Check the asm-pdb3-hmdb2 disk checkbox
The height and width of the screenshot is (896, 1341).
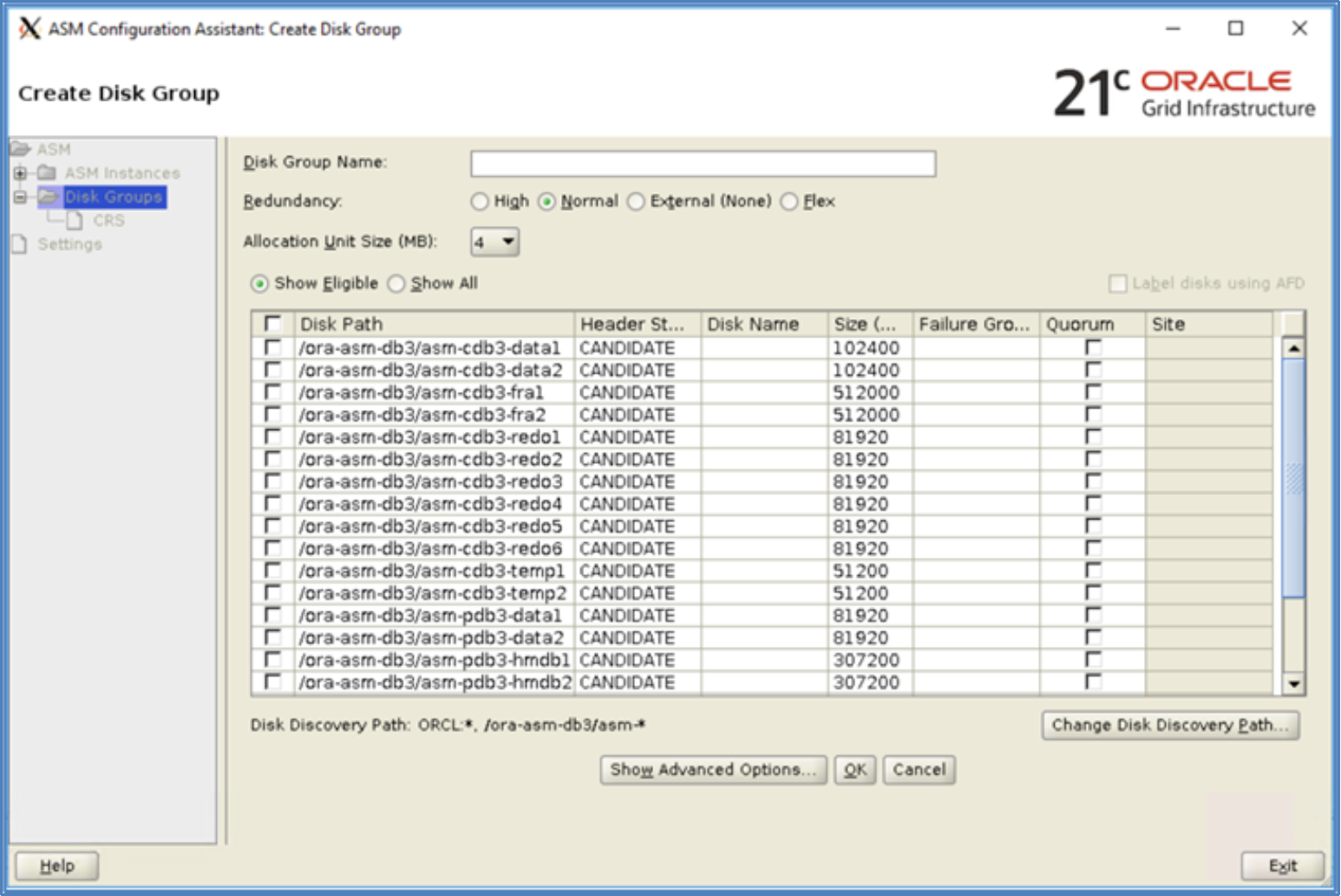[272, 682]
